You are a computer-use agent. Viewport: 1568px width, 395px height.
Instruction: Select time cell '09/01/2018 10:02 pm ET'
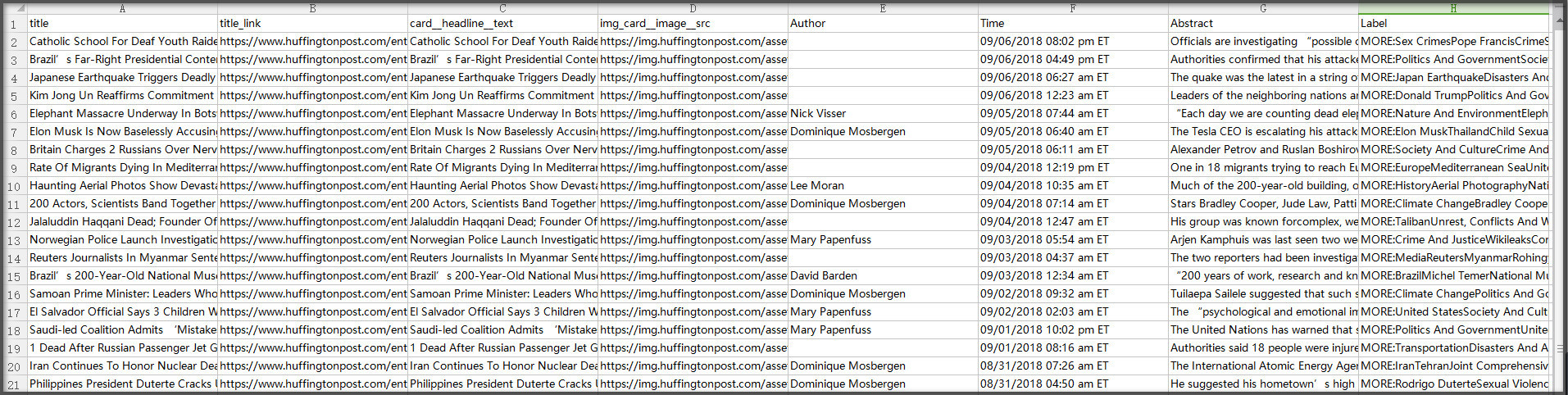point(1073,329)
